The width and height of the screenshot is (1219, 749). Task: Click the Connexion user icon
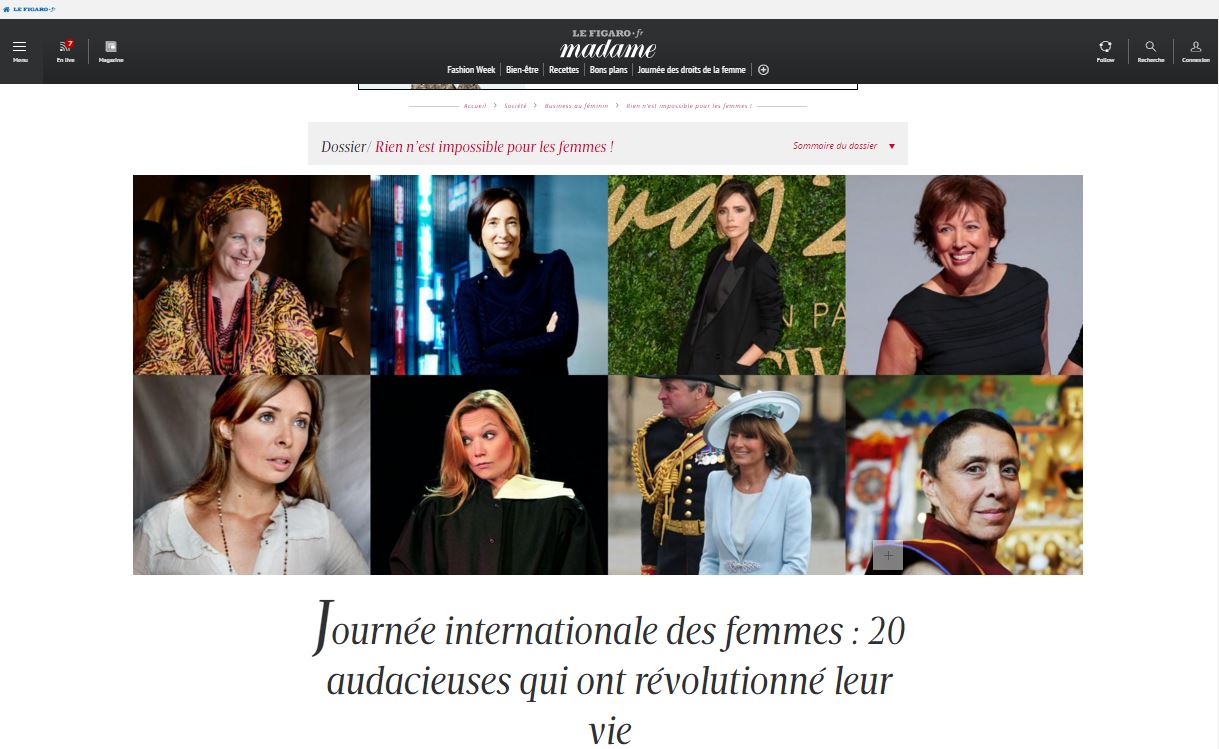pos(1195,46)
